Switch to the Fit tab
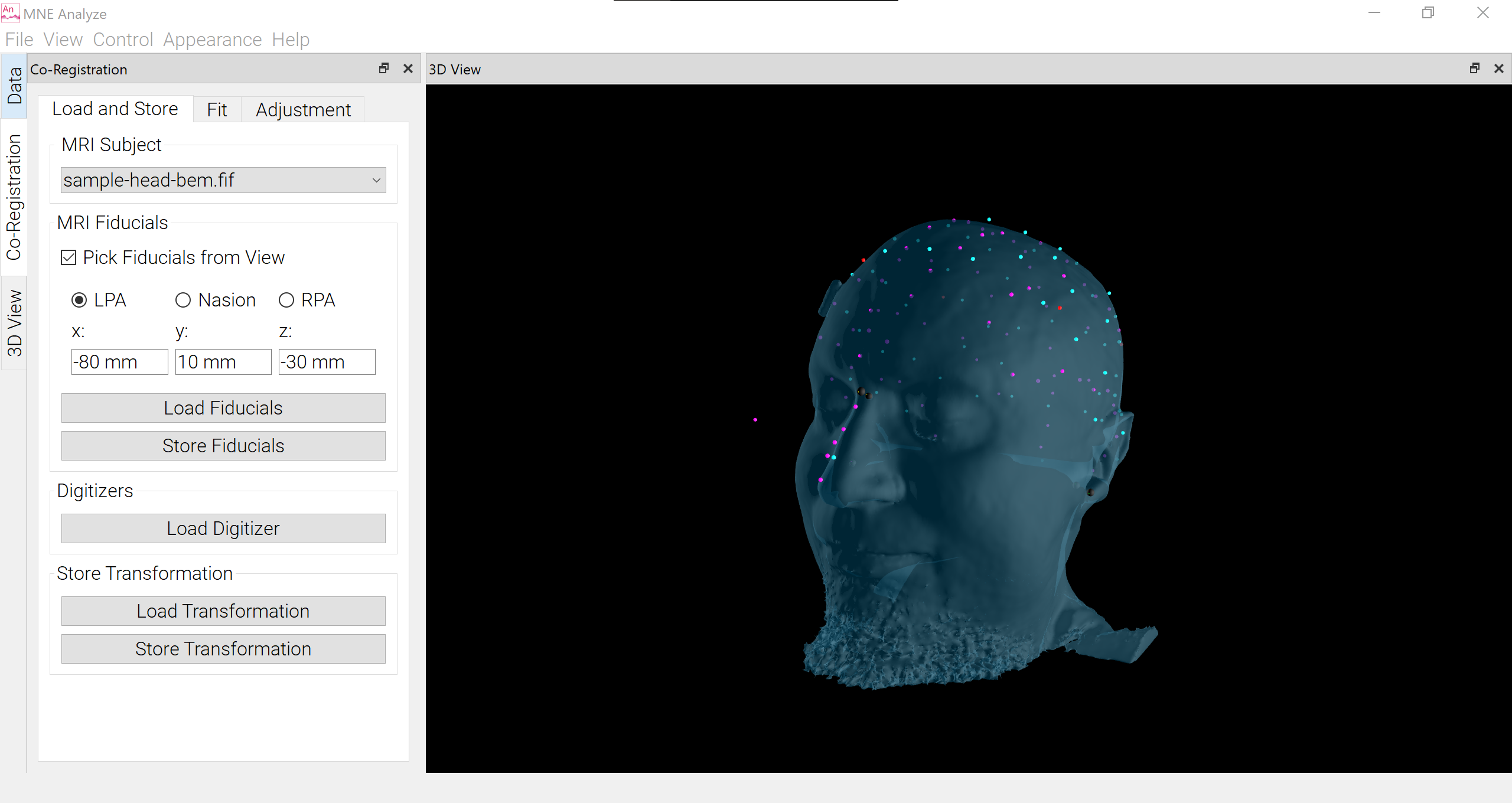 click(217, 110)
